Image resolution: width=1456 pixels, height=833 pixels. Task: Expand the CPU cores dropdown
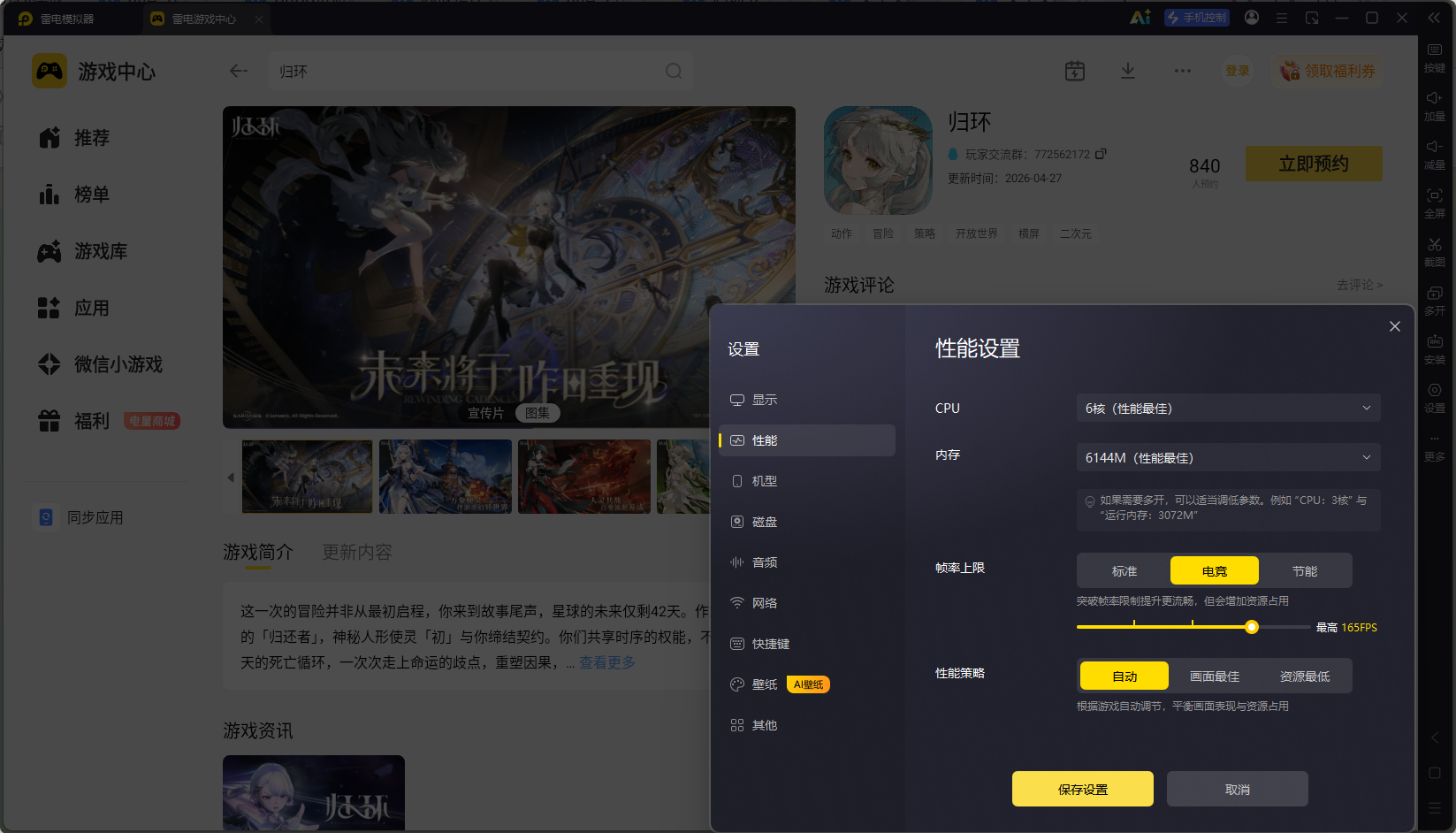[1229, 409]
